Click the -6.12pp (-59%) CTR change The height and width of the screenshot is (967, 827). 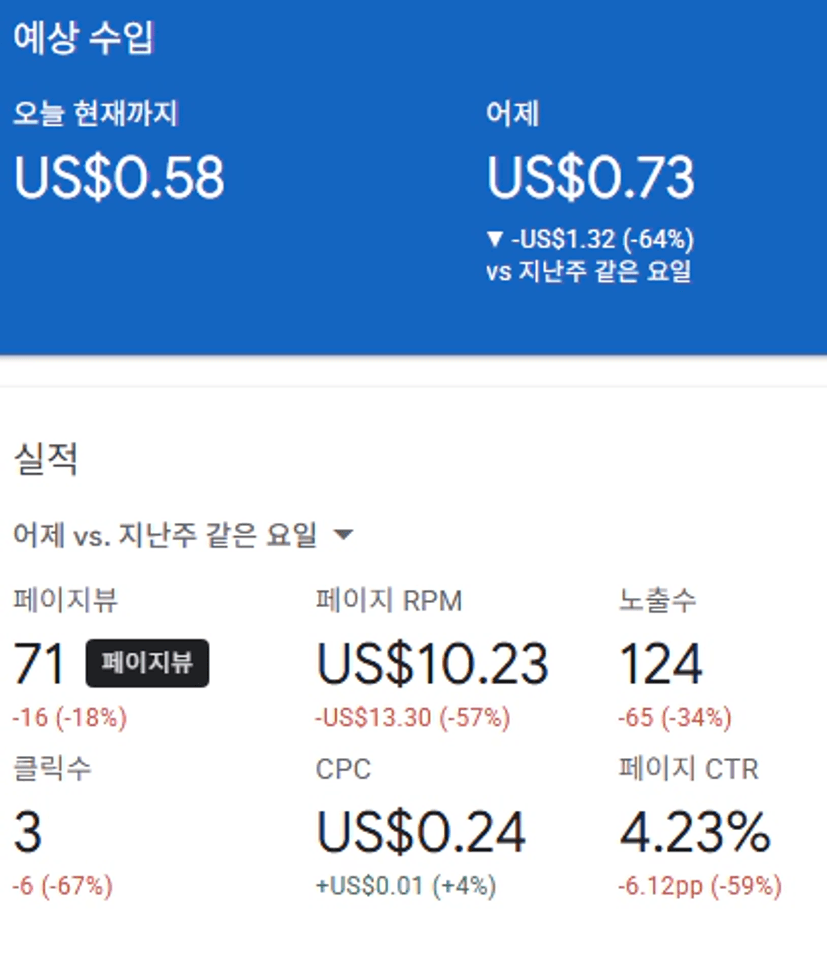tap(700, 886)
